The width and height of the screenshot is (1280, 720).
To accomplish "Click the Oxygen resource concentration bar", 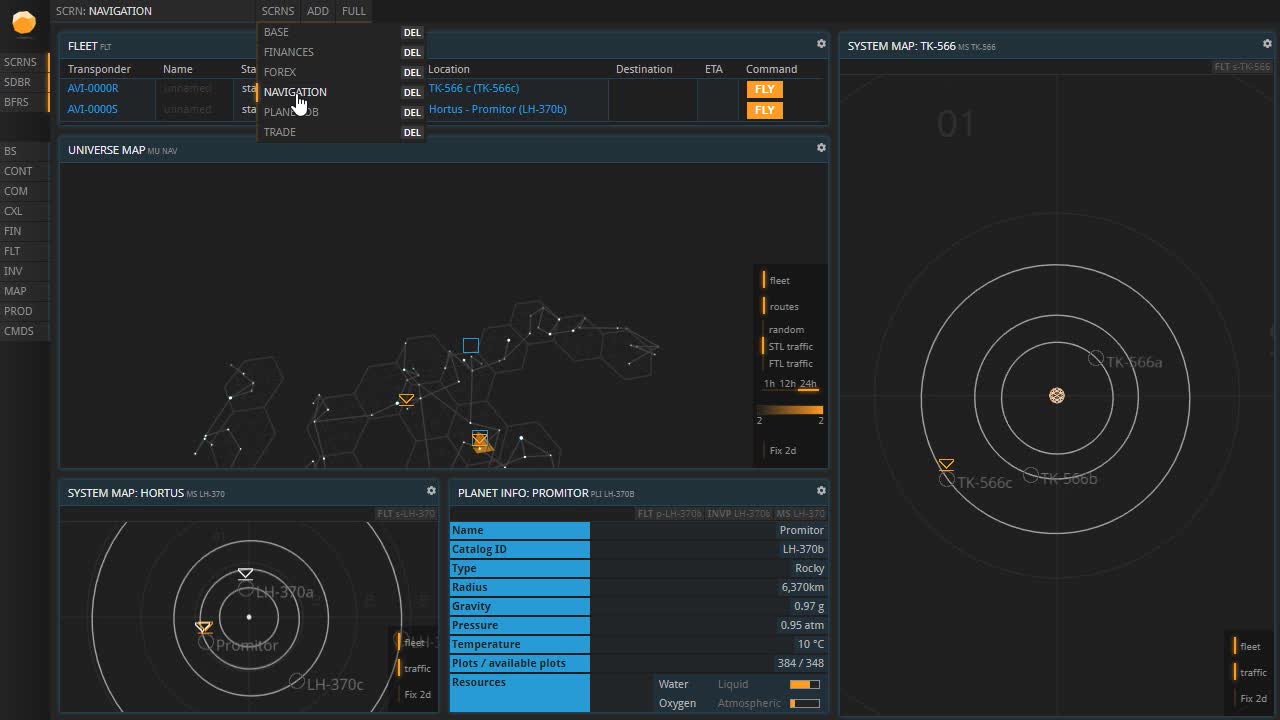I will coord(805,704).
